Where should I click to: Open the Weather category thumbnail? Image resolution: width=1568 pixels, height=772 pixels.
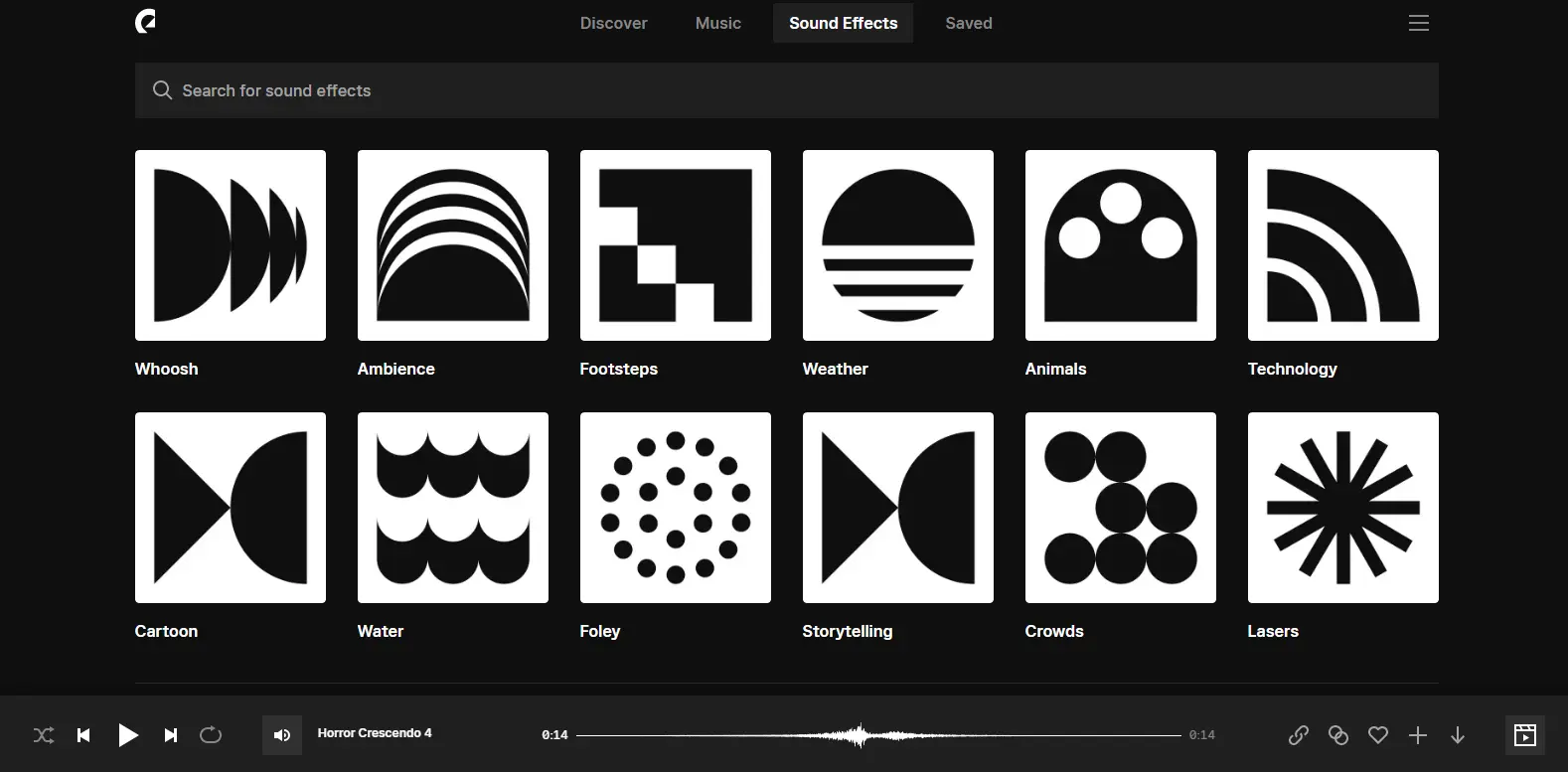click(x=898, y=245)
